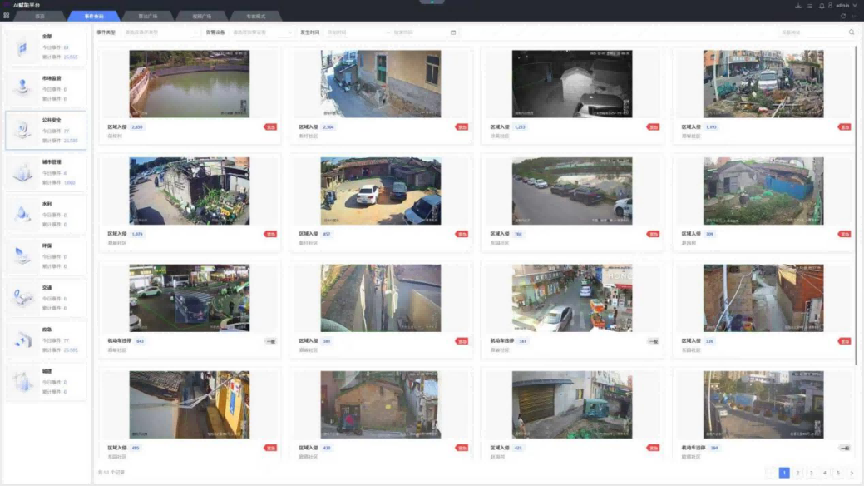Open the night-vision black-and-white event thumbnail
Viewport: 864px width, 486px height.
[571, 84]
